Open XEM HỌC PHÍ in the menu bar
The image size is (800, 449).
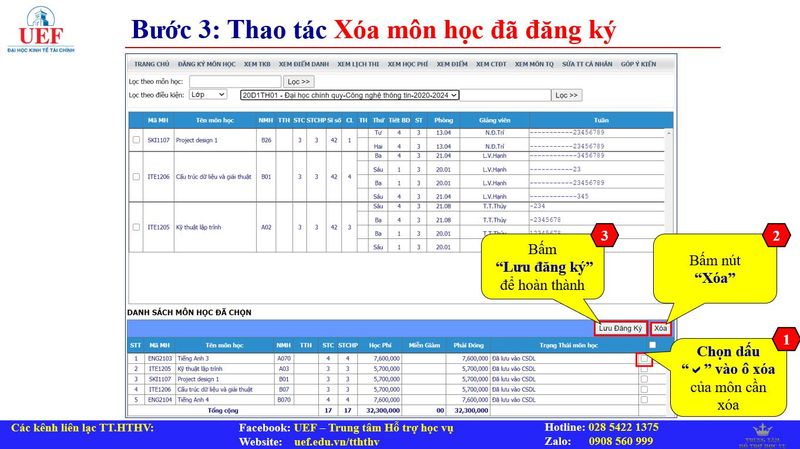pos(407,64)
